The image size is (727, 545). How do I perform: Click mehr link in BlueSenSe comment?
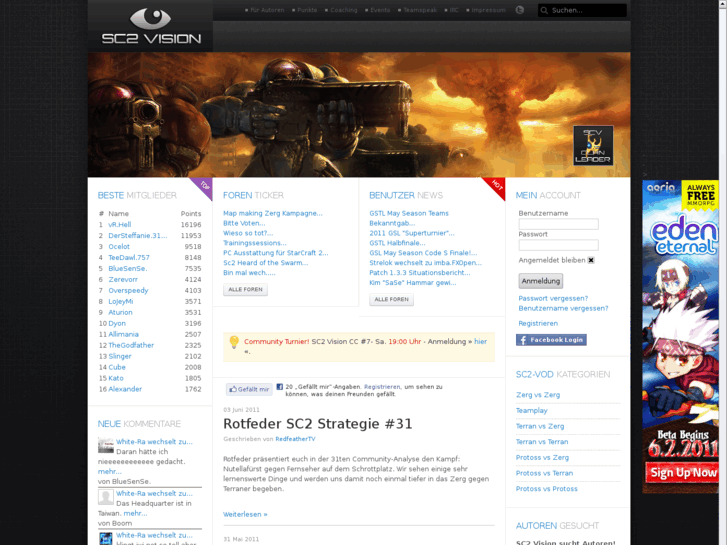pyautogui.click(x=109, y=472)
